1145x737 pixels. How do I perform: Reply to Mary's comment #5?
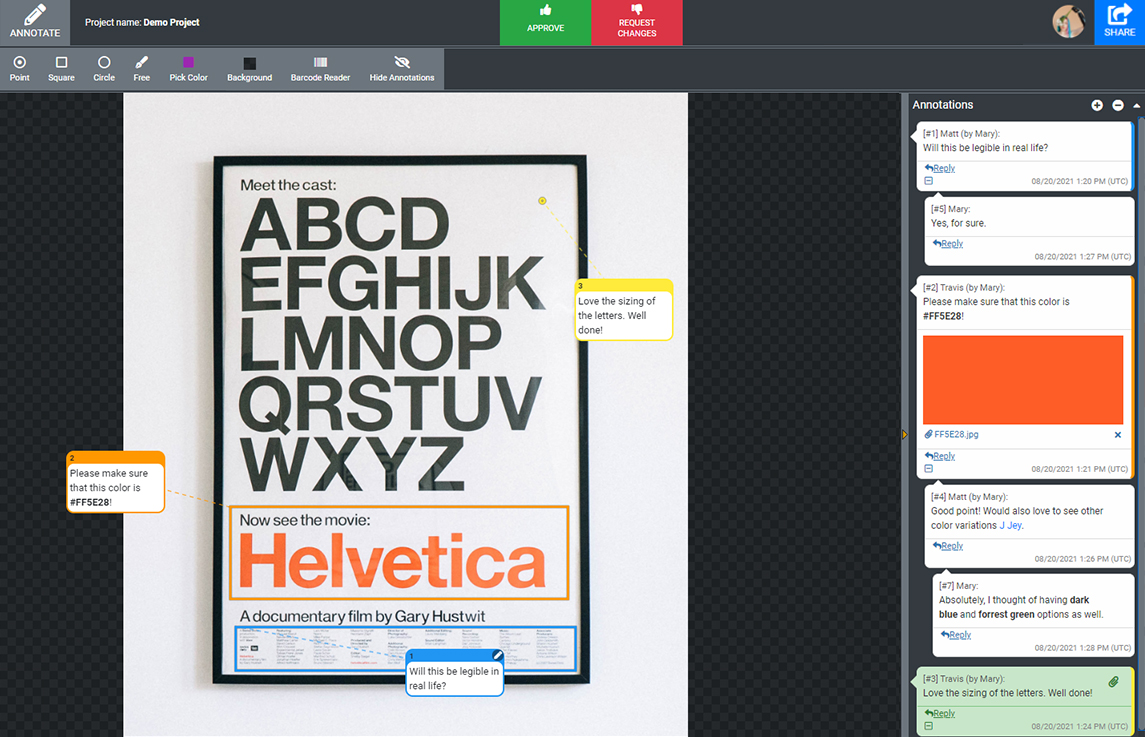[x=948, y=243]
